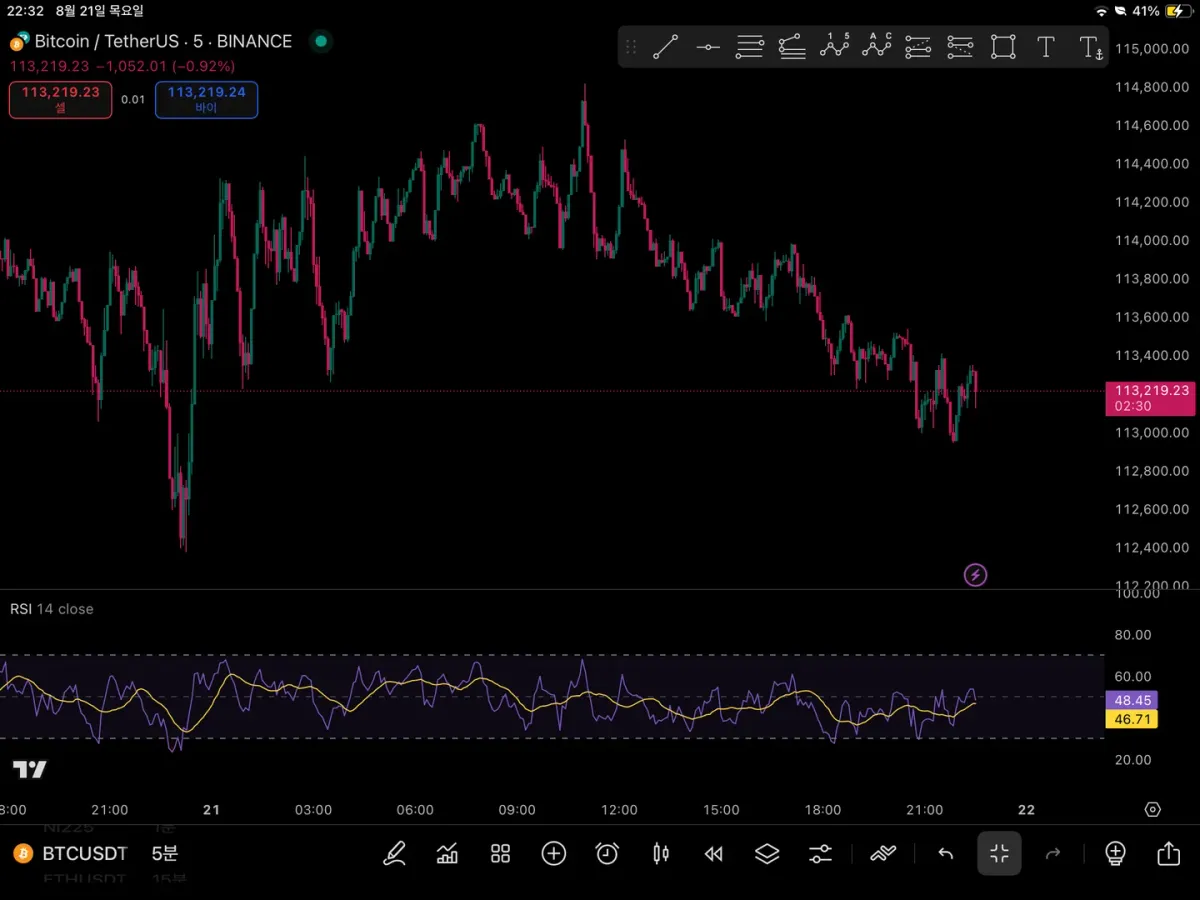Choose the Elliott wave 1-5 pattern tool

click(834, 46)
